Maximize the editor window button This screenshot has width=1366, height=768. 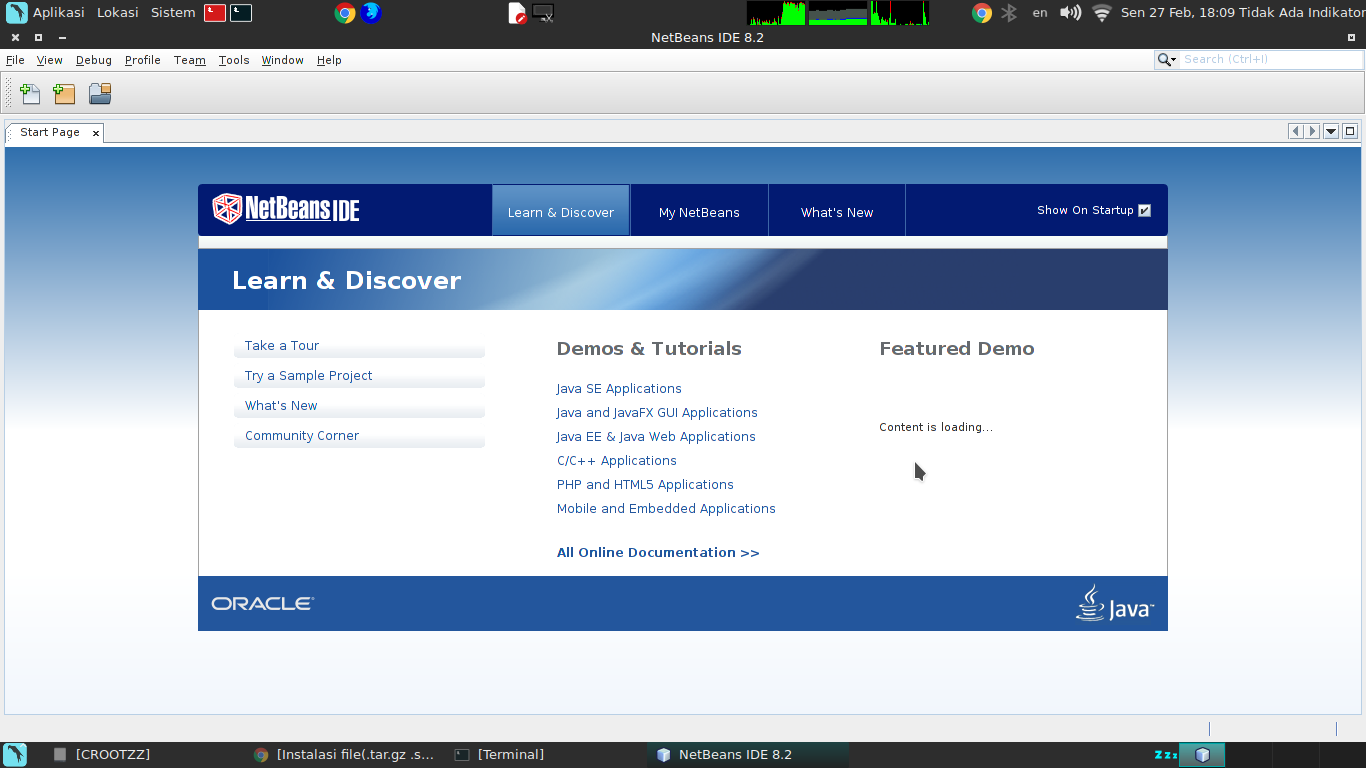(x=1350, y=131)
